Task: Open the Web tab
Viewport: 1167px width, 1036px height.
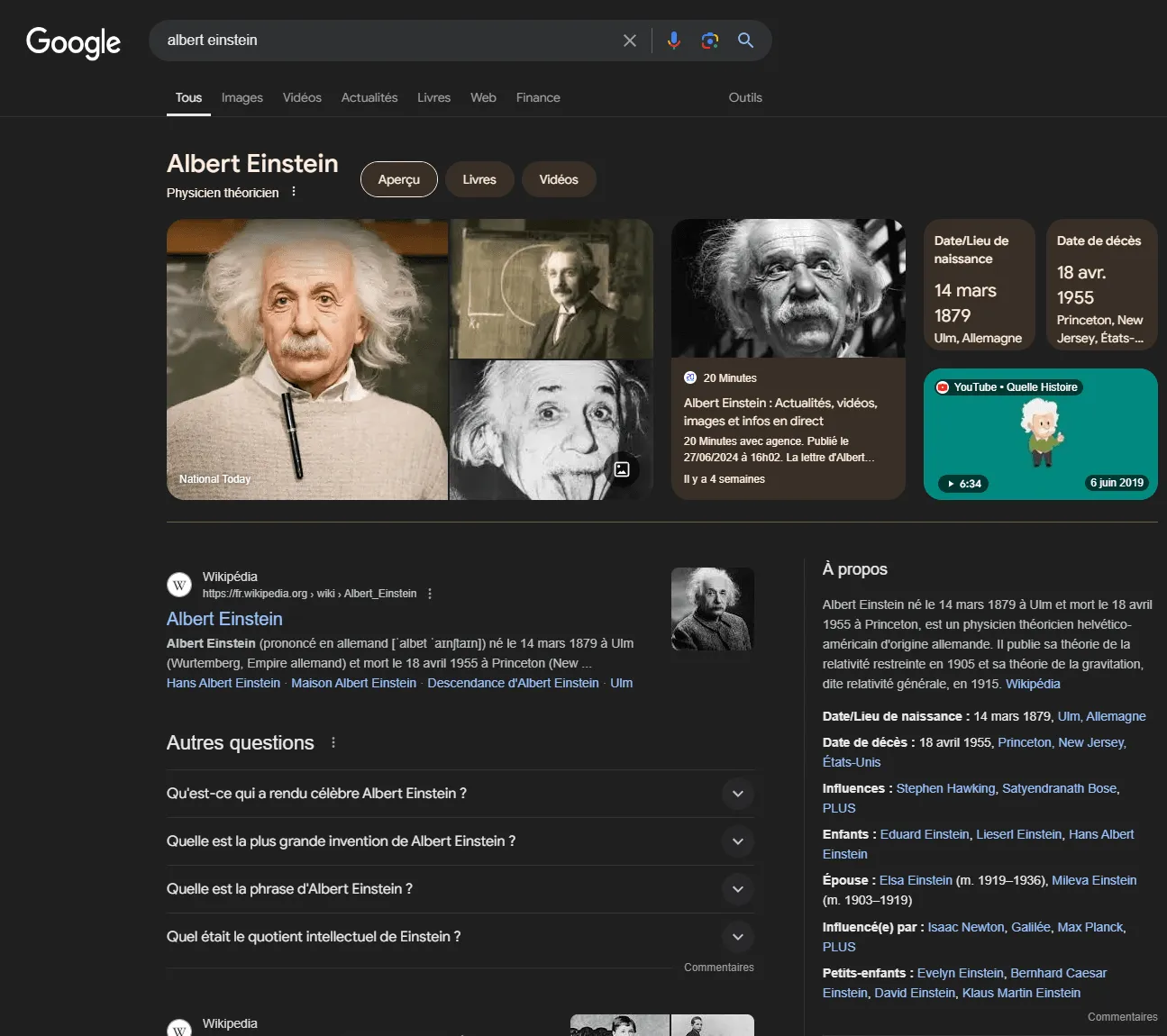Action: pyautogui.click(x=483, y=97)
